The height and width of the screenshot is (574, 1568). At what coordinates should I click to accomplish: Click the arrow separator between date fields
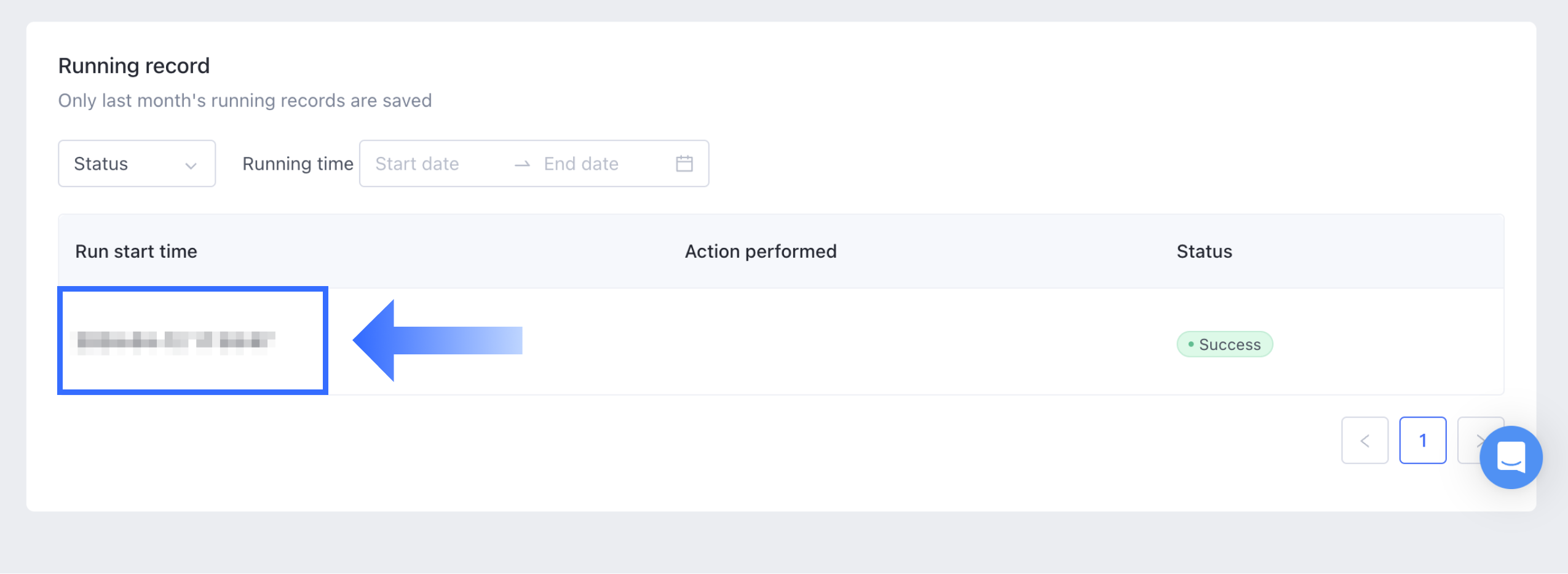click(522, 164)
